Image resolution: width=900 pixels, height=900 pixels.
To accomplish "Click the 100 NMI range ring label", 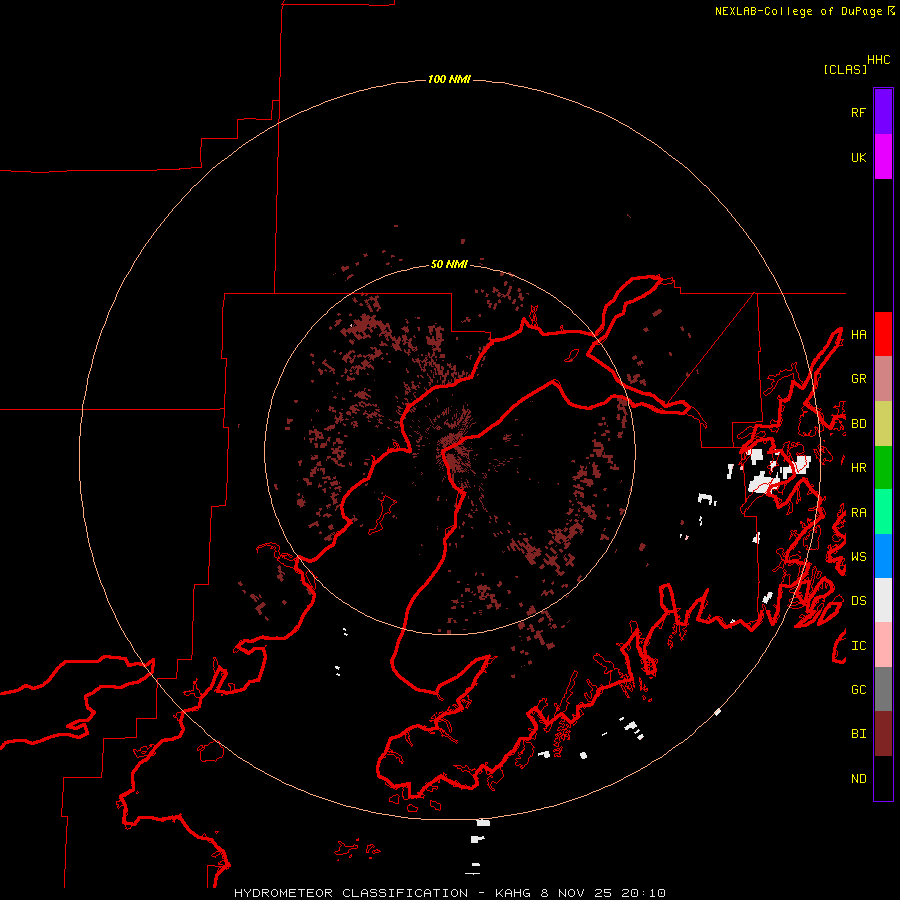I will [449, 79].
